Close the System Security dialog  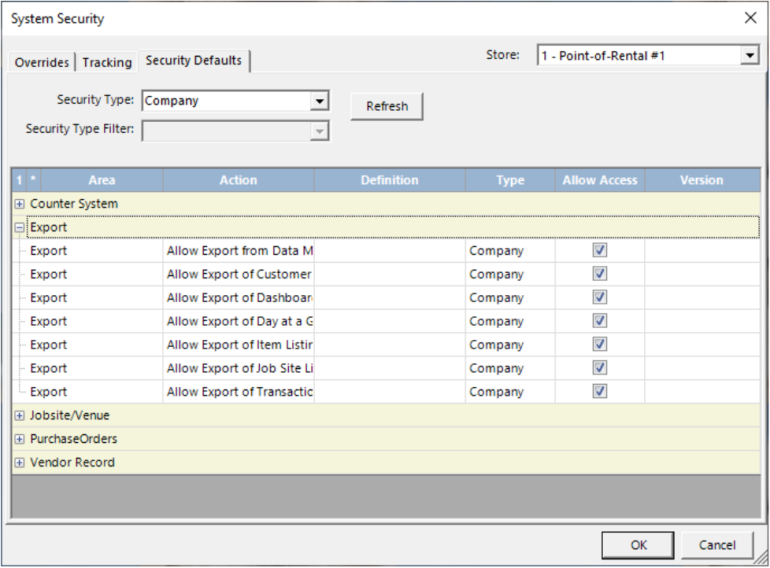tap(750, 18)
